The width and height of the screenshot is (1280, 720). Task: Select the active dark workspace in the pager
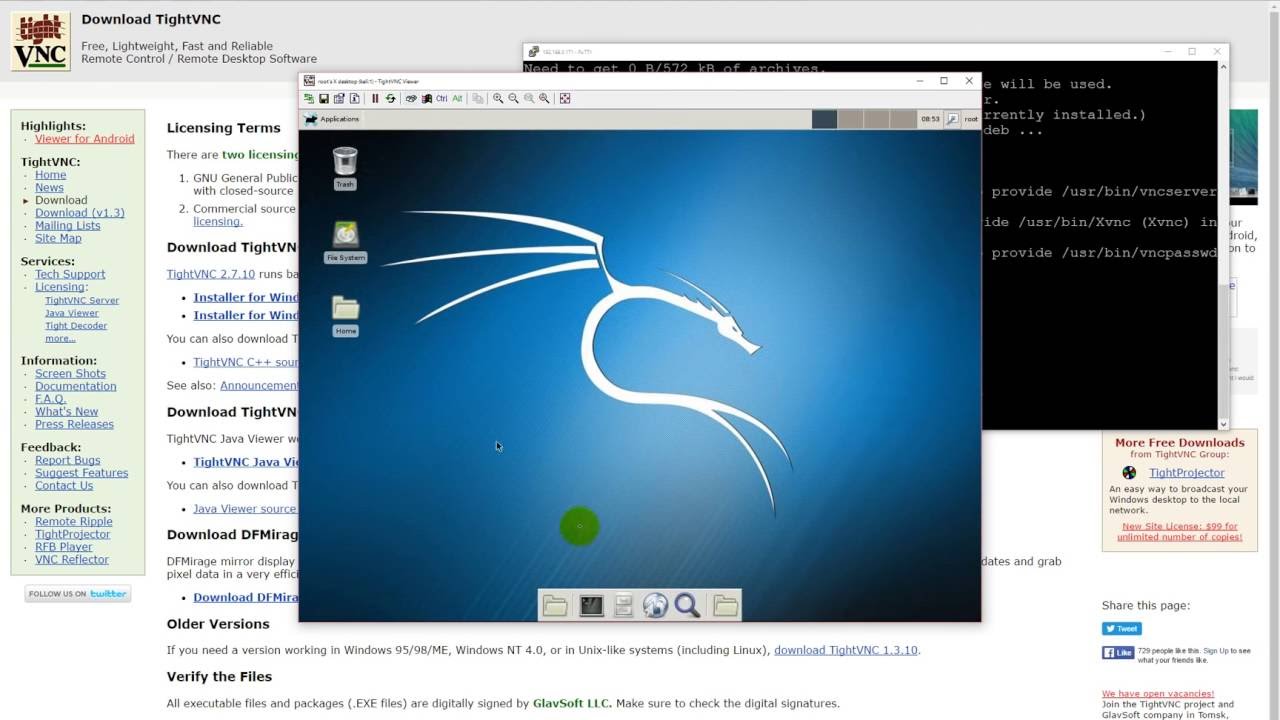pyautogui.click(x=824, y=119)
